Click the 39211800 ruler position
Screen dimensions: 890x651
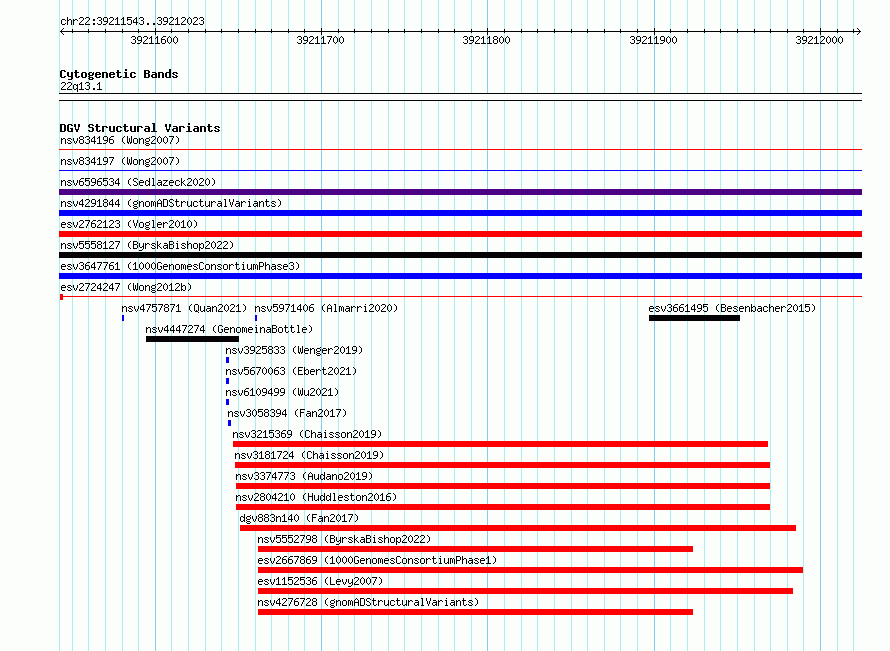click(x=486, y=40)
